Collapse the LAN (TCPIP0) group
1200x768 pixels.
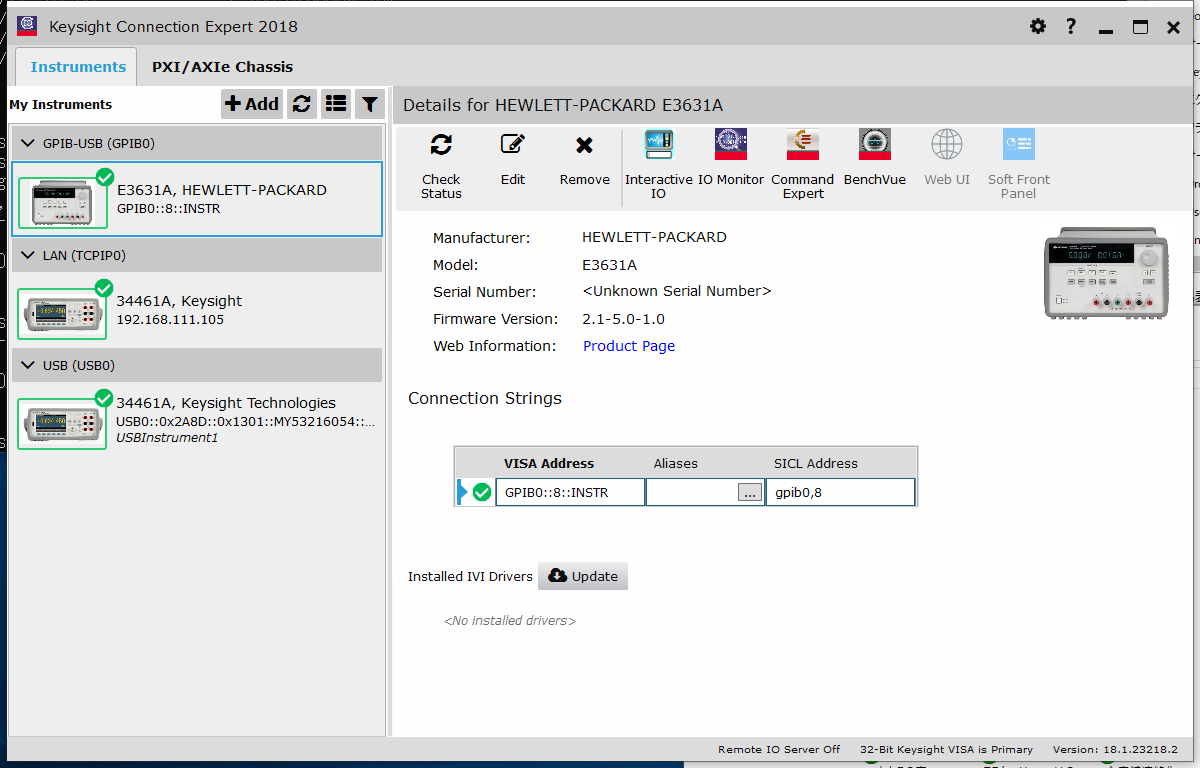coord(27,256)
